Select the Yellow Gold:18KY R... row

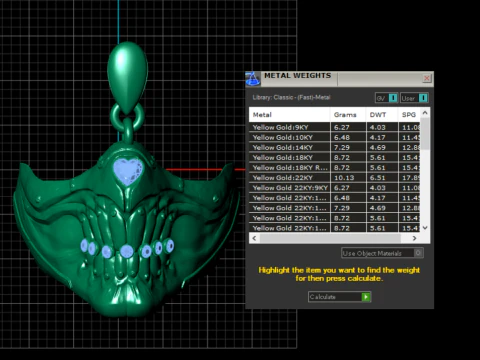(x=335, y=167)
